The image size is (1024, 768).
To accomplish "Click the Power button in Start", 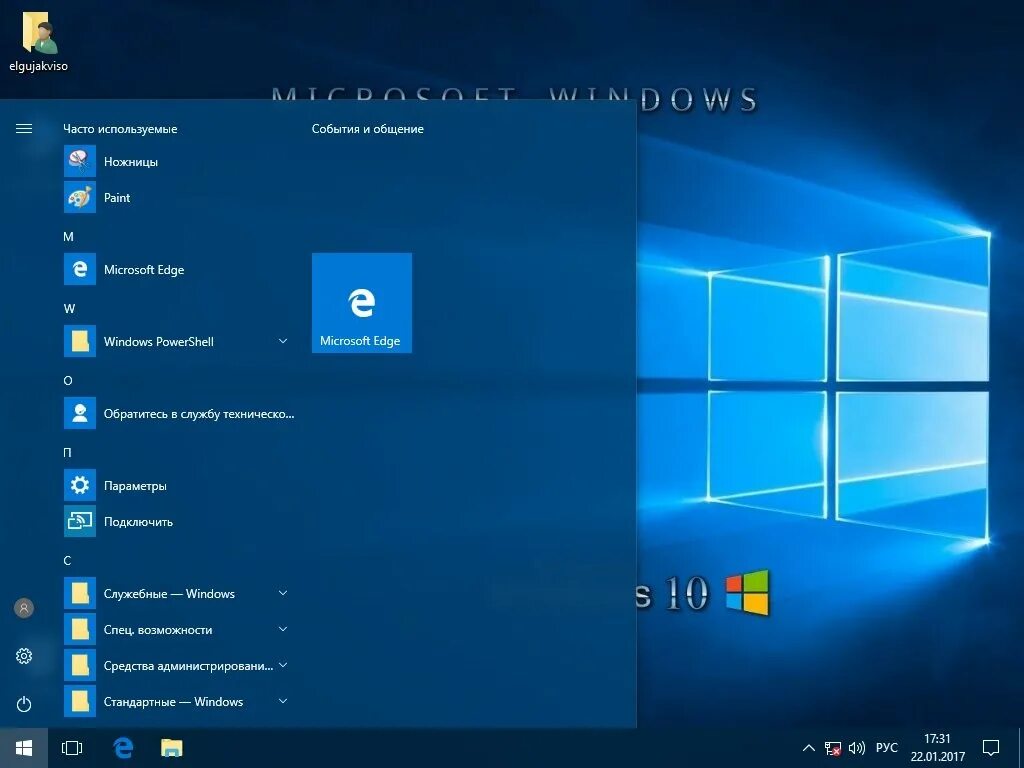I will coord(24,704).
